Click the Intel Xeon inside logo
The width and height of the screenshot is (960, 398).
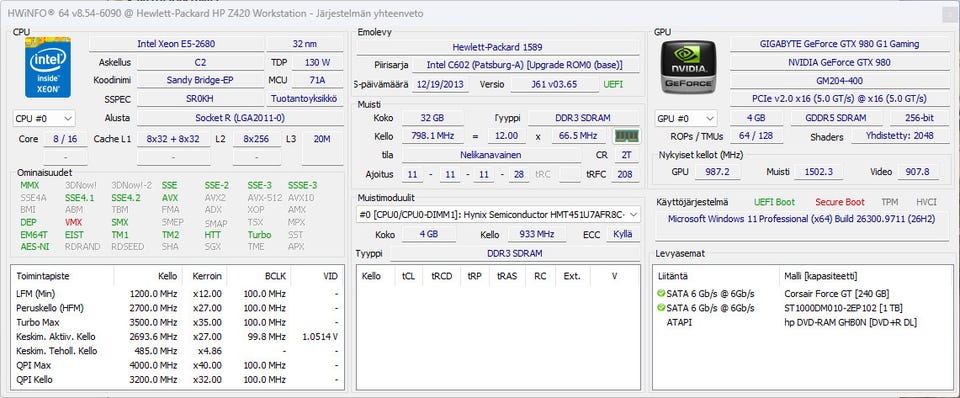[x=48, y=67]
